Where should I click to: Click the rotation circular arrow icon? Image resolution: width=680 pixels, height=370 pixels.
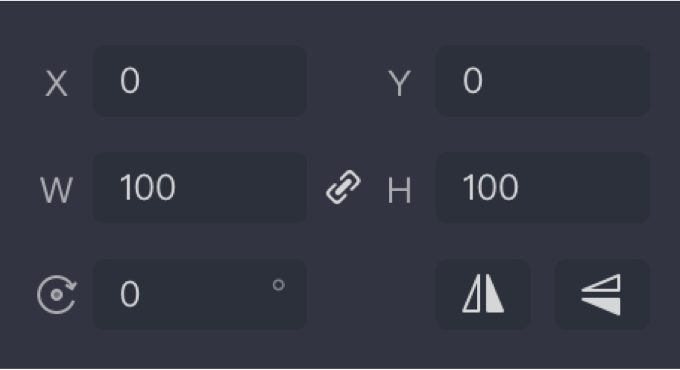click(x=57, y=295)
